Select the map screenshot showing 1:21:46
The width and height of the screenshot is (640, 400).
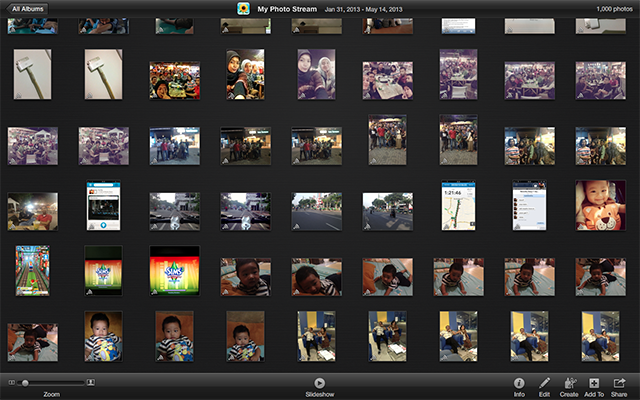[x=458, y=205]
